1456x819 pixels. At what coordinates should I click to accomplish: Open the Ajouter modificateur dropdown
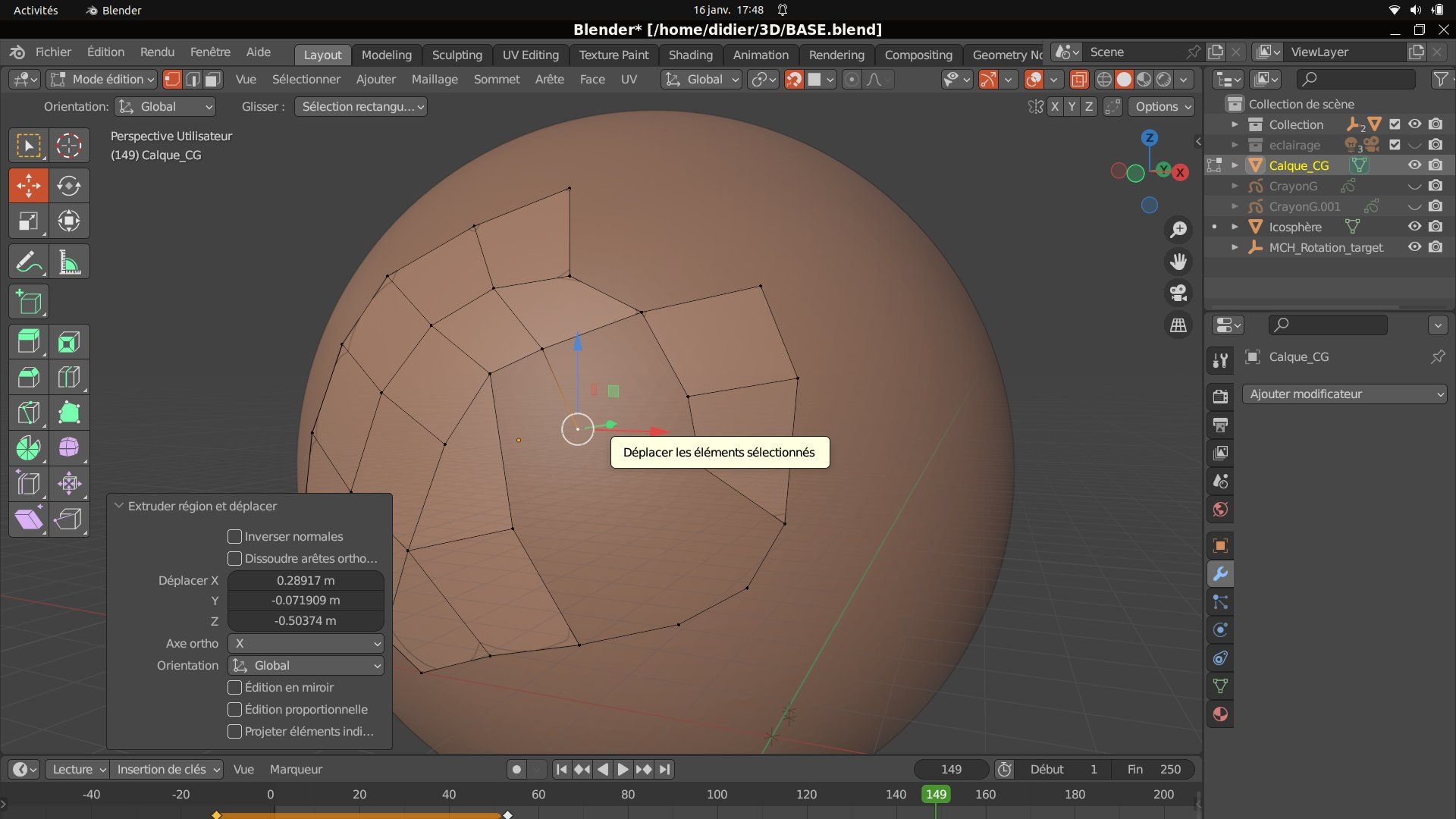[1344, 394]
